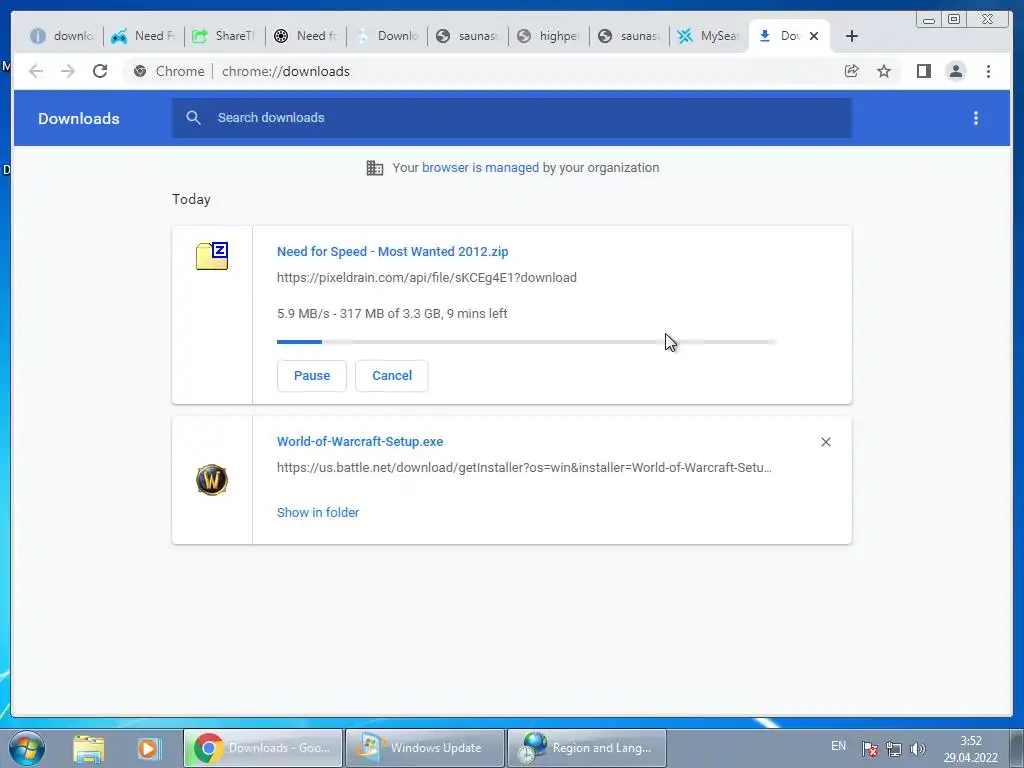Image resolution: width=1024 pixels, height=768 pixels.
Task: Switch to the ShareT tab
Action: [225, 36]
